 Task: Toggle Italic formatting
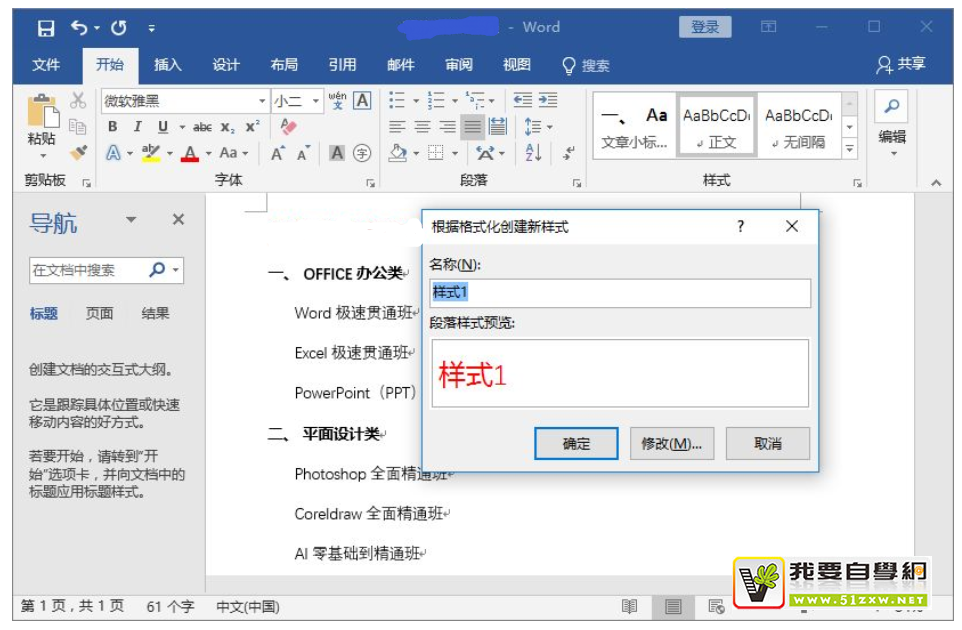click(137, 127)
